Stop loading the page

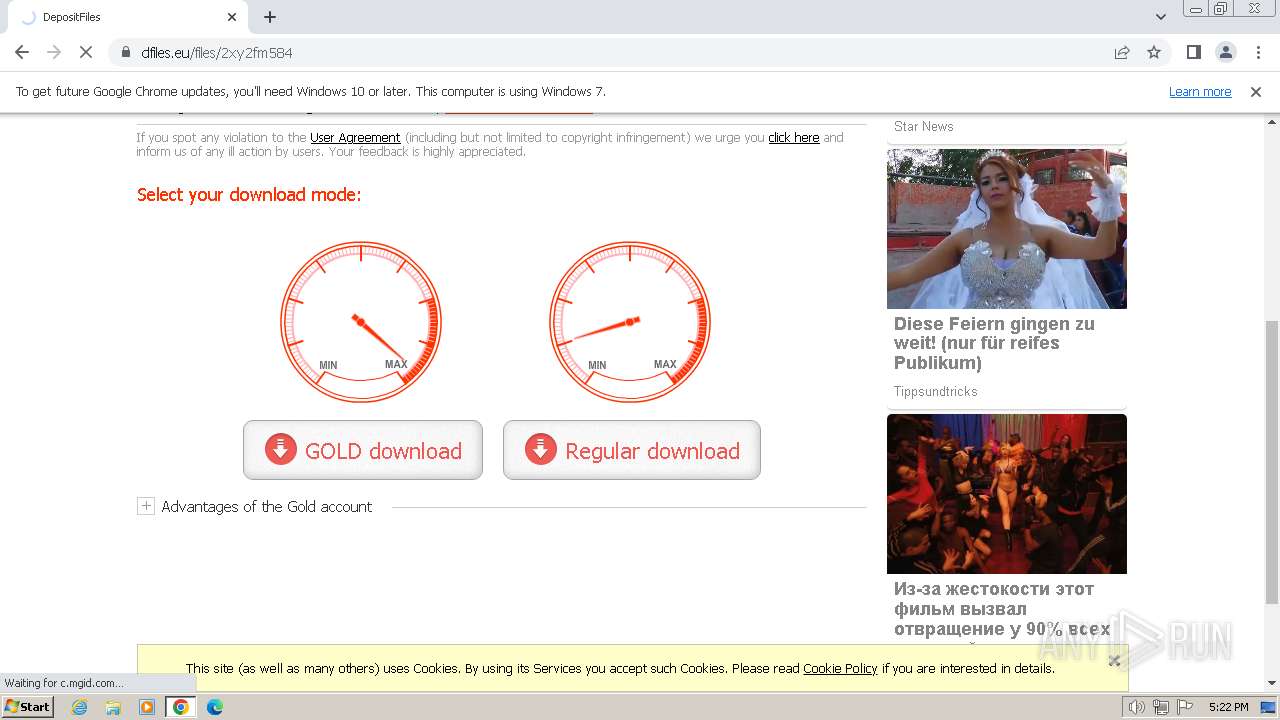pos(86,52)
